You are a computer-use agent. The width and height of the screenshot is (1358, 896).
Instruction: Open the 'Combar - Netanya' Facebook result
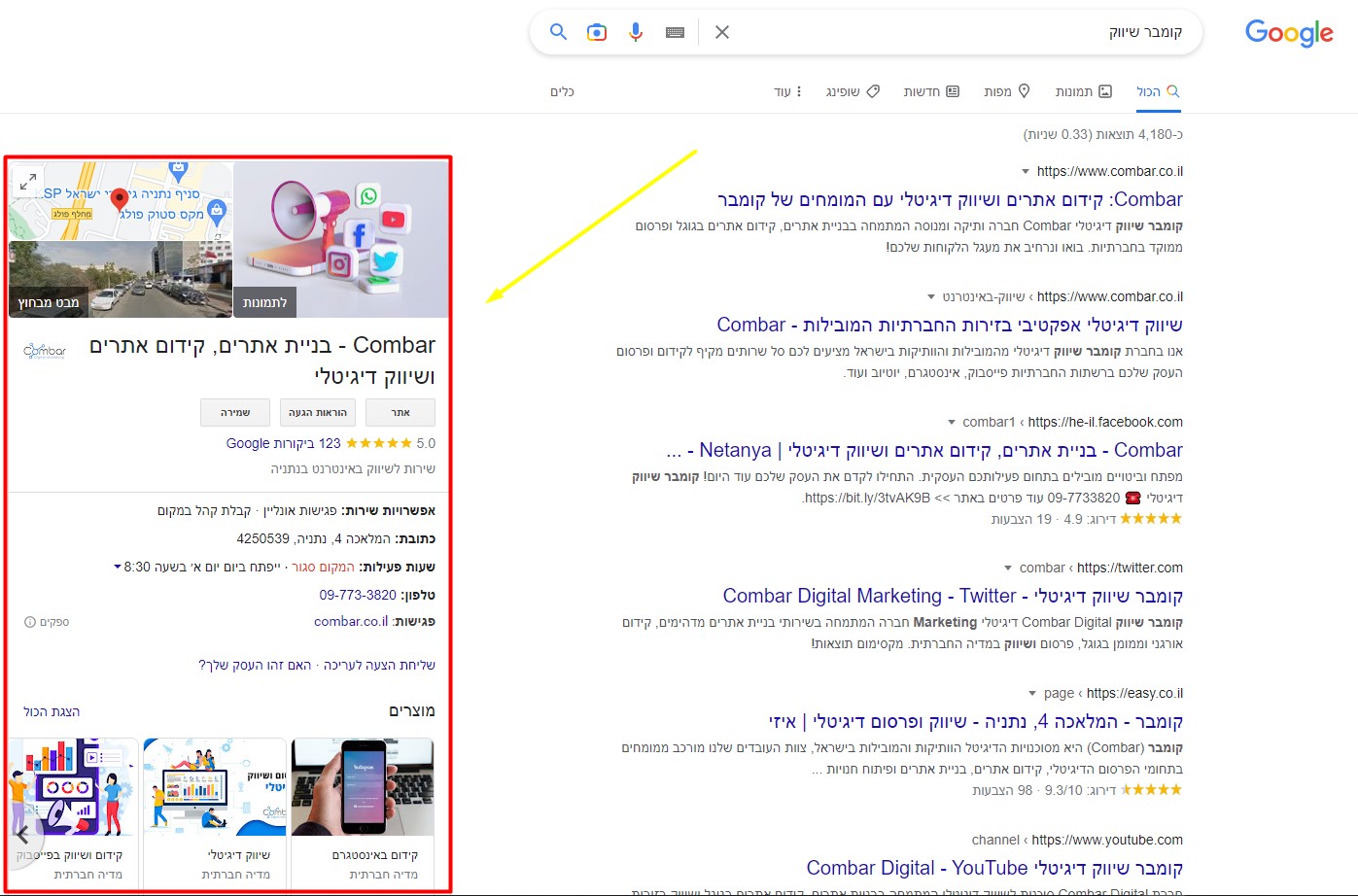point(924,450)
